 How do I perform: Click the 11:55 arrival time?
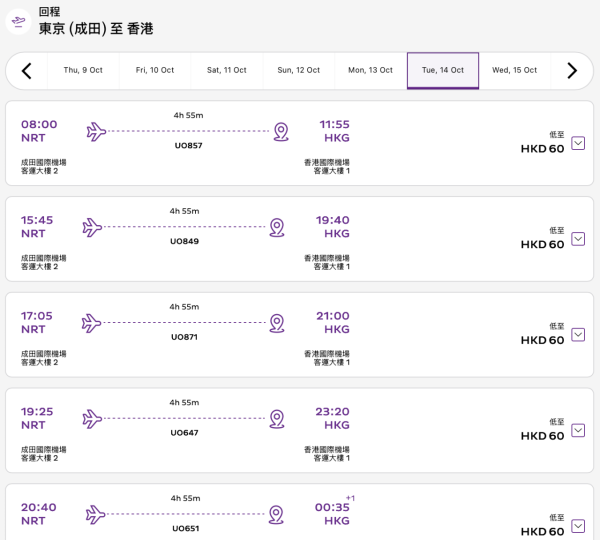334,124
